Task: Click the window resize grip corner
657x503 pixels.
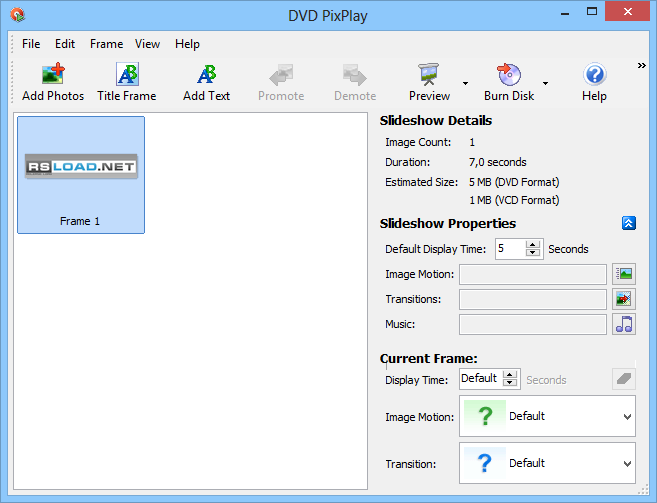Action: 643,490
